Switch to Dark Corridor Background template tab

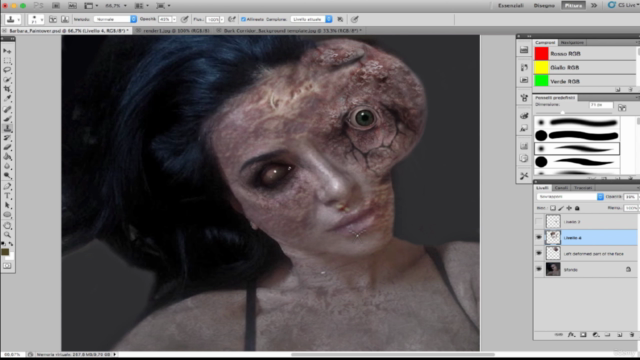coord(291,31)
